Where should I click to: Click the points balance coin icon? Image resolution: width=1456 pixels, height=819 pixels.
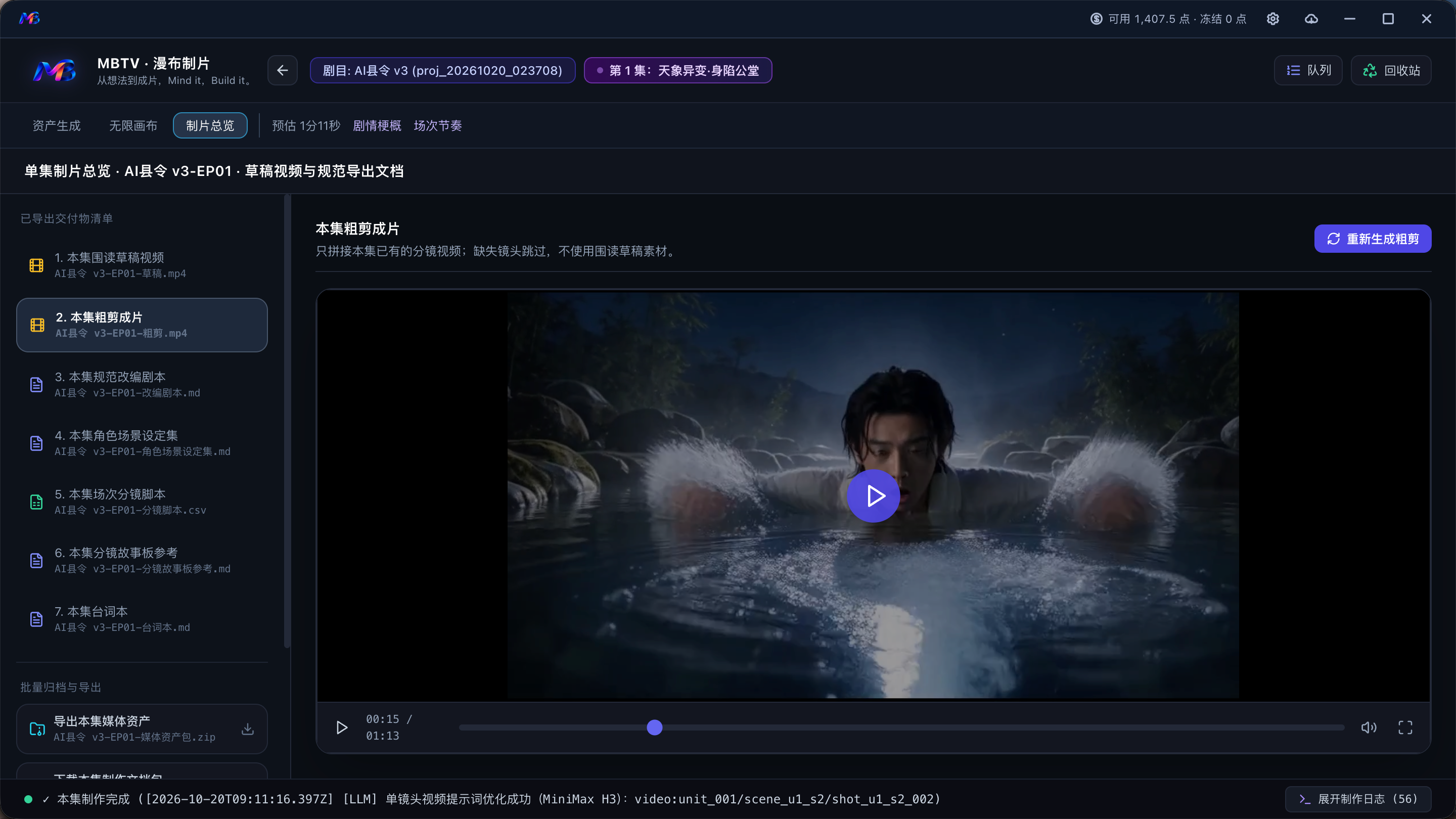click(x=1097, y=19)
